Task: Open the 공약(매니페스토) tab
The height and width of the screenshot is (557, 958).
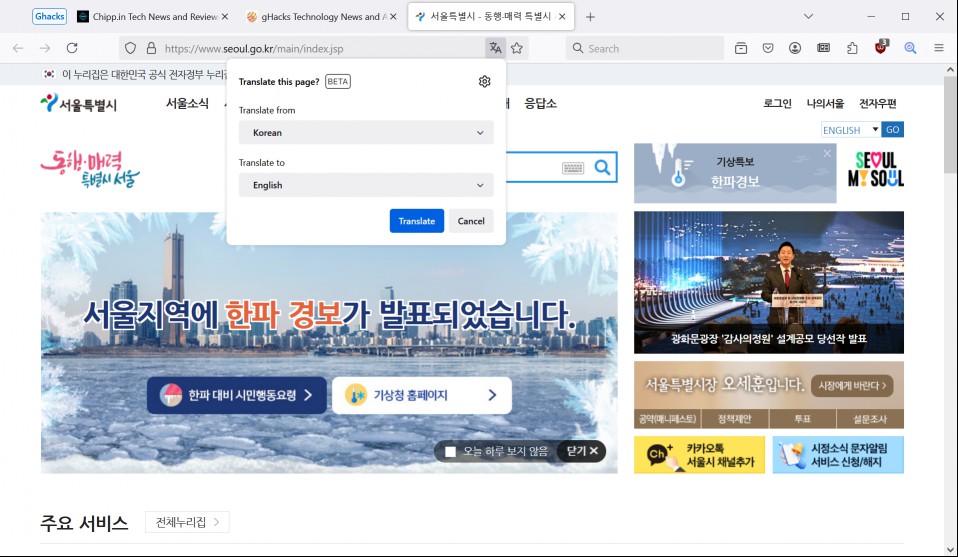Action: point(667,419)
